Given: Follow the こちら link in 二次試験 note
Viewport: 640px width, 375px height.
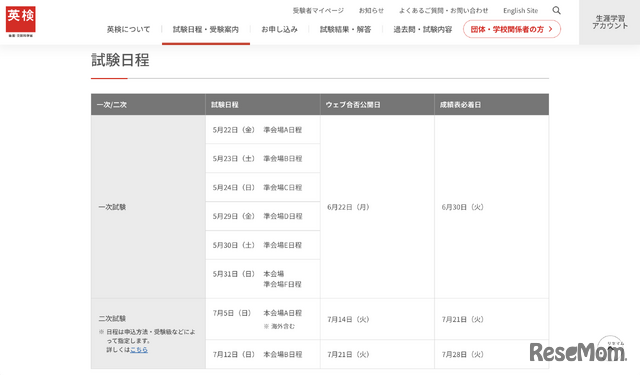Looking at the screenshot, I should (x=139, y=350).
